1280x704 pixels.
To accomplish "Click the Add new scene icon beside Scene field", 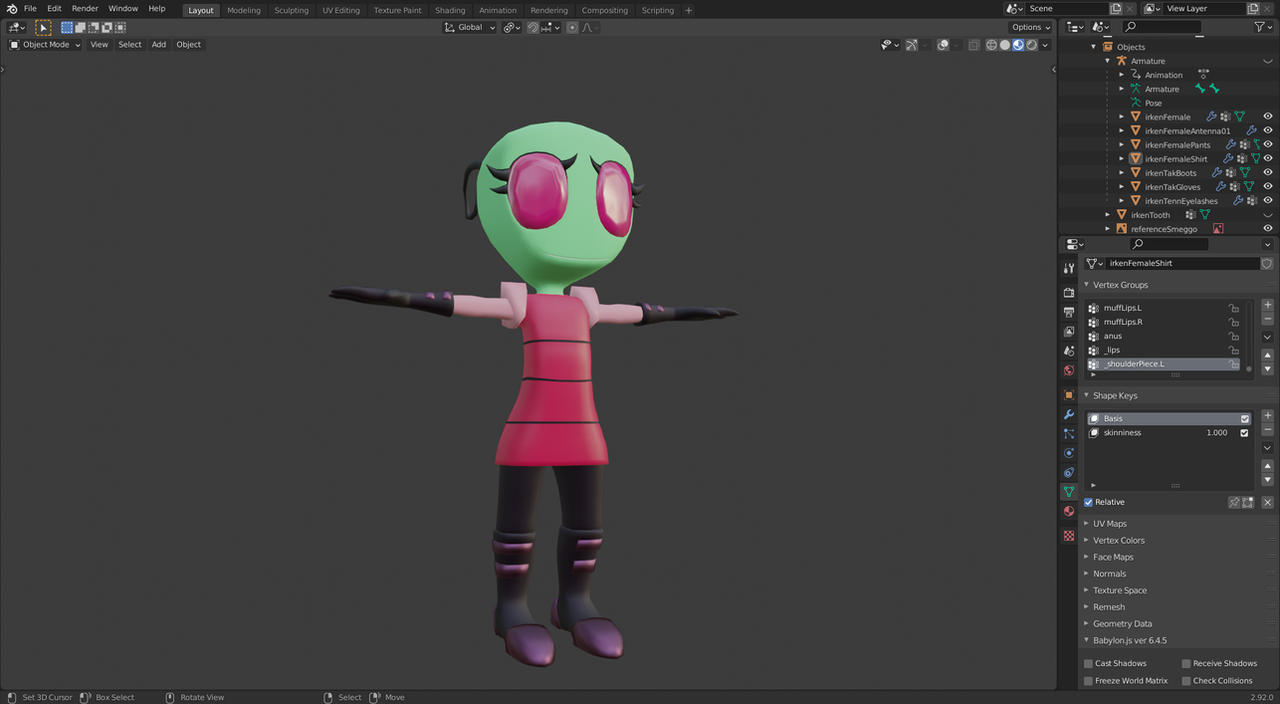I will coord(1116,8).
